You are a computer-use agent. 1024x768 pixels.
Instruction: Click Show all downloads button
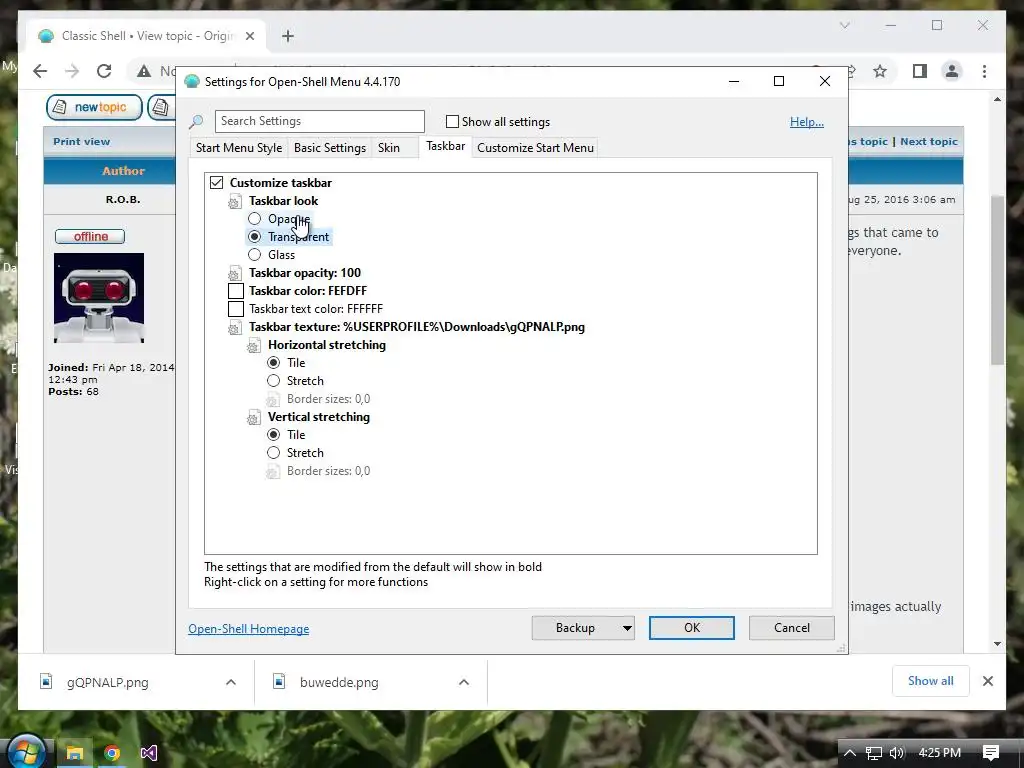click(931, 681)
